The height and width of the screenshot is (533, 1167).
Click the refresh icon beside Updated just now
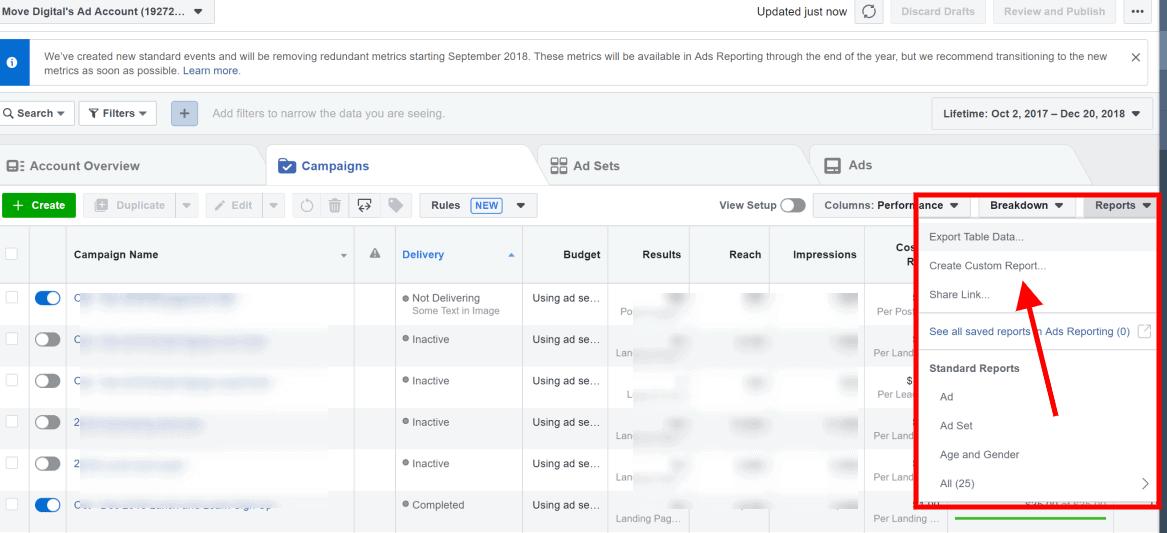[x=869, y=12]
